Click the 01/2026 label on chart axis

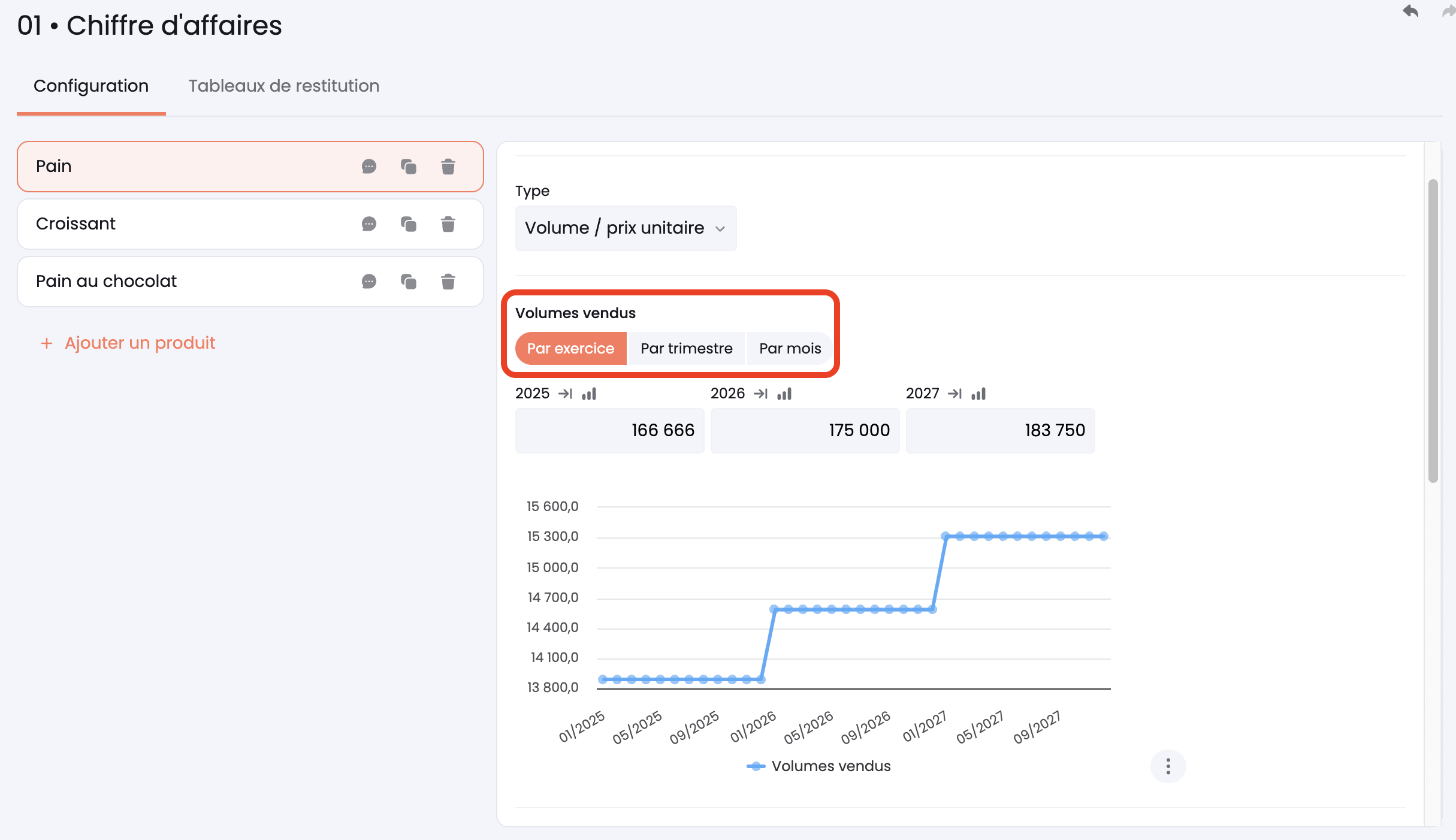click(753, 727)
